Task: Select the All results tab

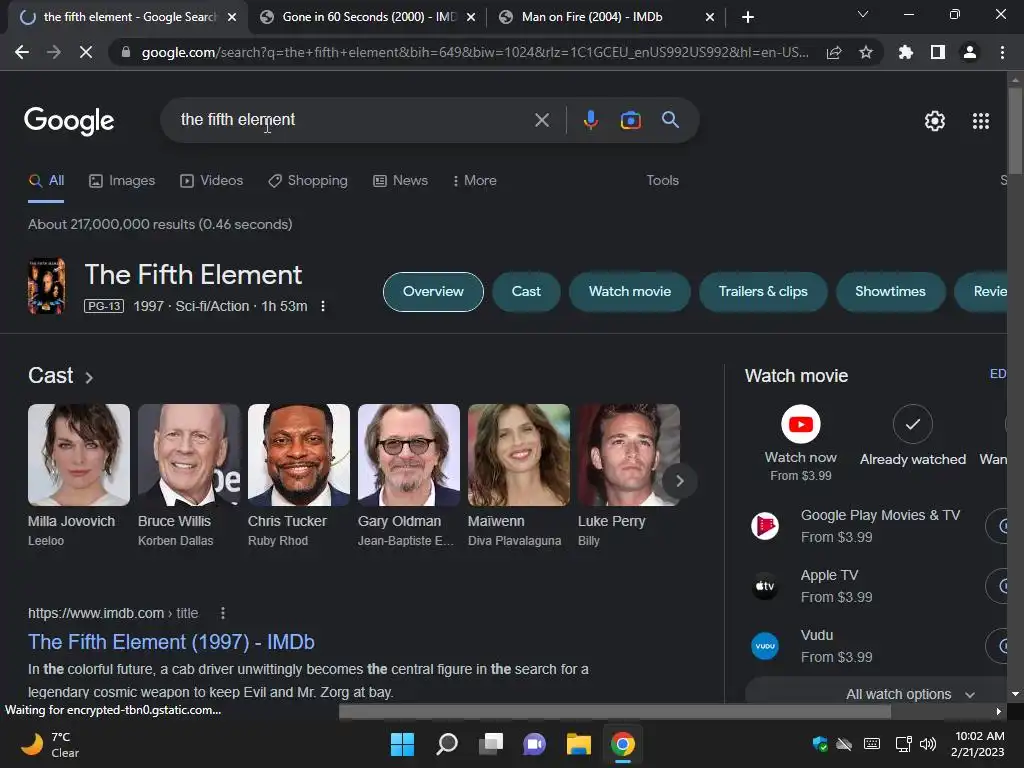Action: [46, 180]
